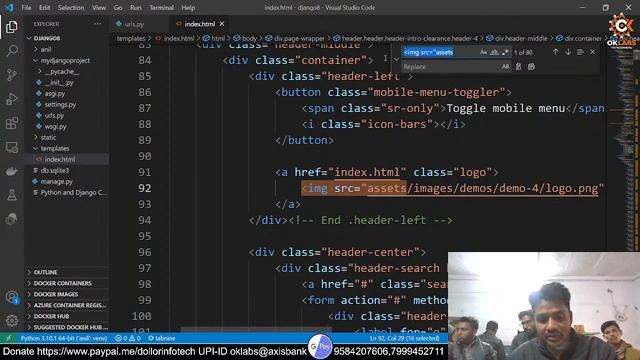The height and width of the screenshot is (360, 640).
Task: Open the Search view in activity bar
Action: click(11, 51)
